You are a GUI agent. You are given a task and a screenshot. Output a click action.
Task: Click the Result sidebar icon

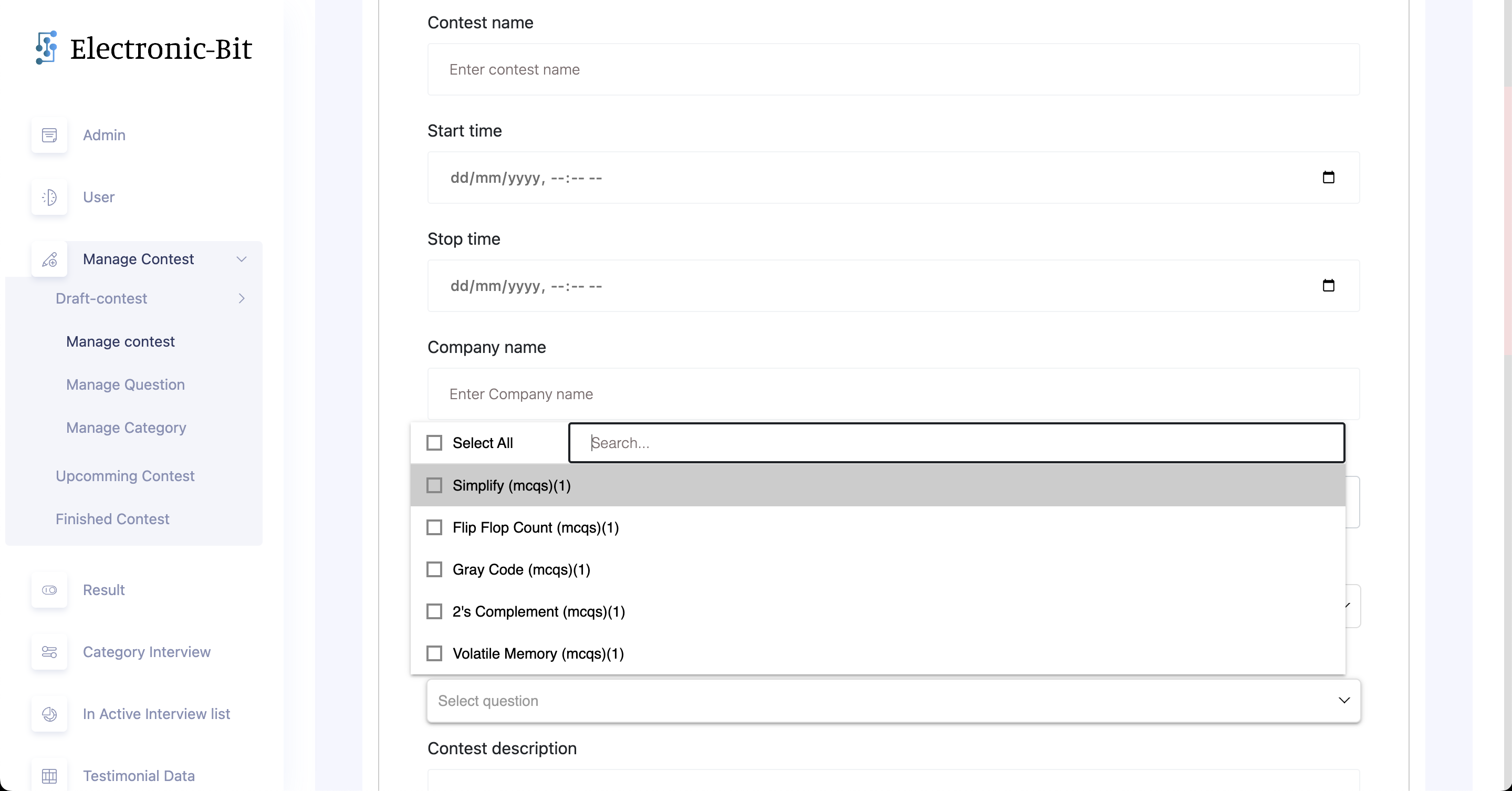tap(49, 590)
